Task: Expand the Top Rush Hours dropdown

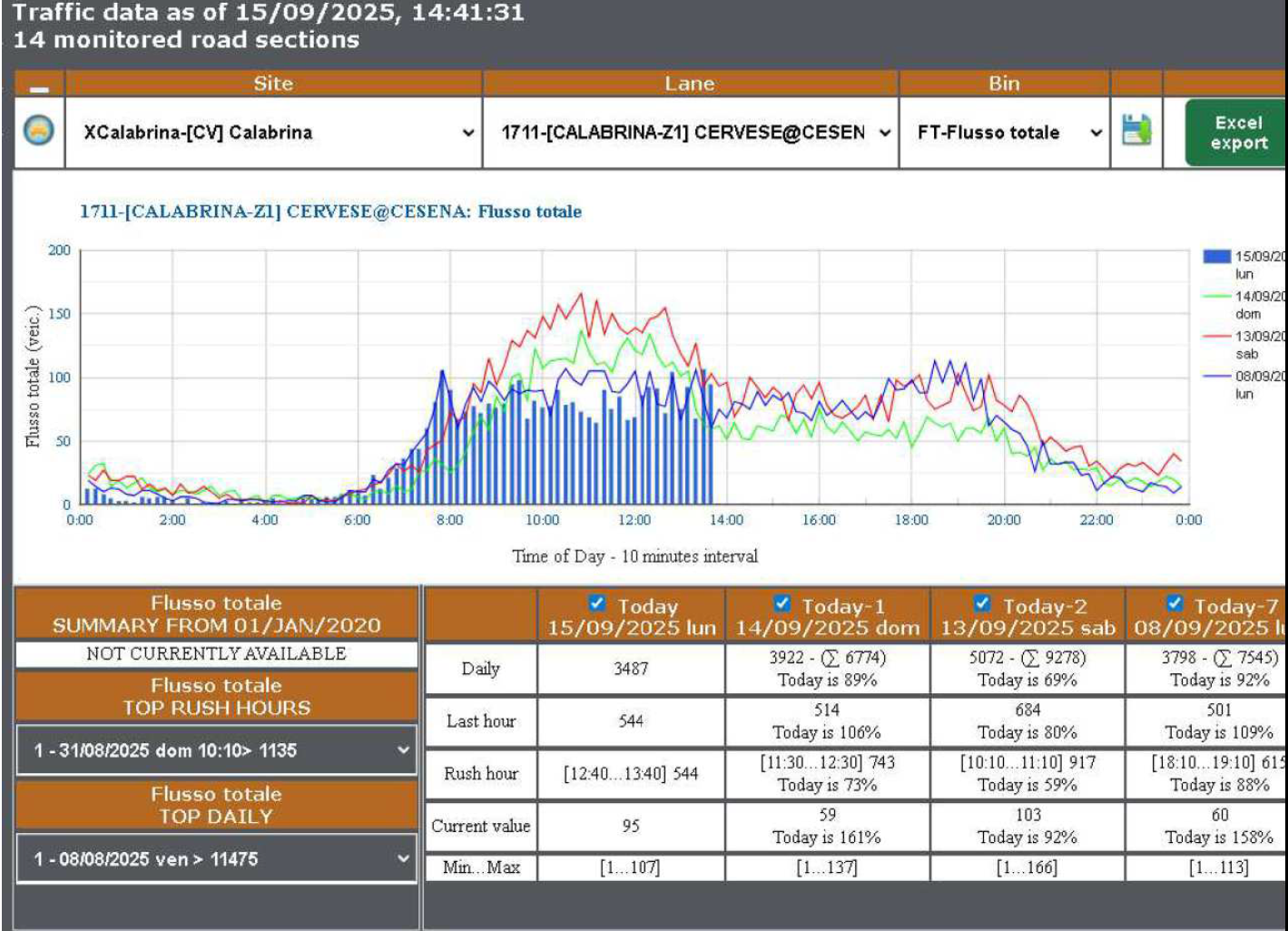Action: [x=216, y=750]
